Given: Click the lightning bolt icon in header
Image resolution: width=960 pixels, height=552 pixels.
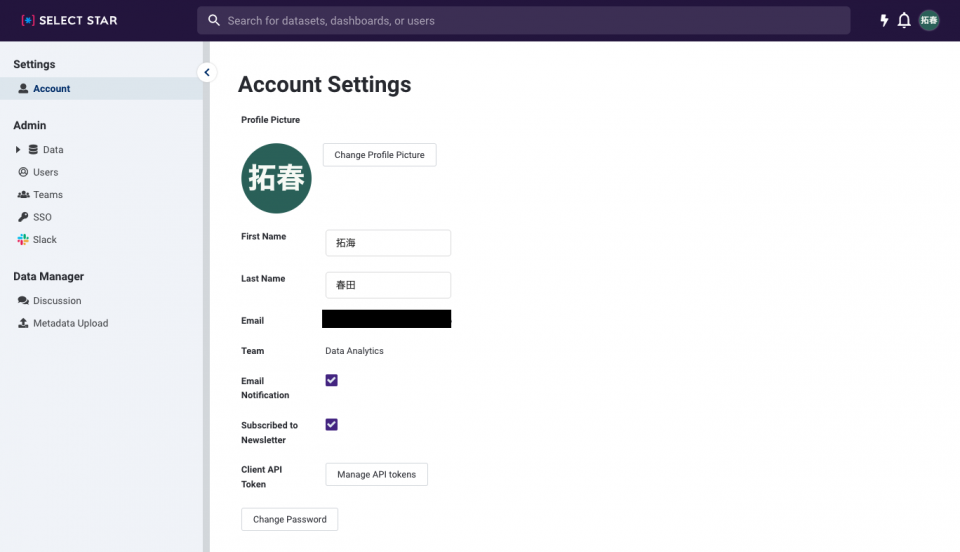Looking at the screenshot, I should 884,20.
